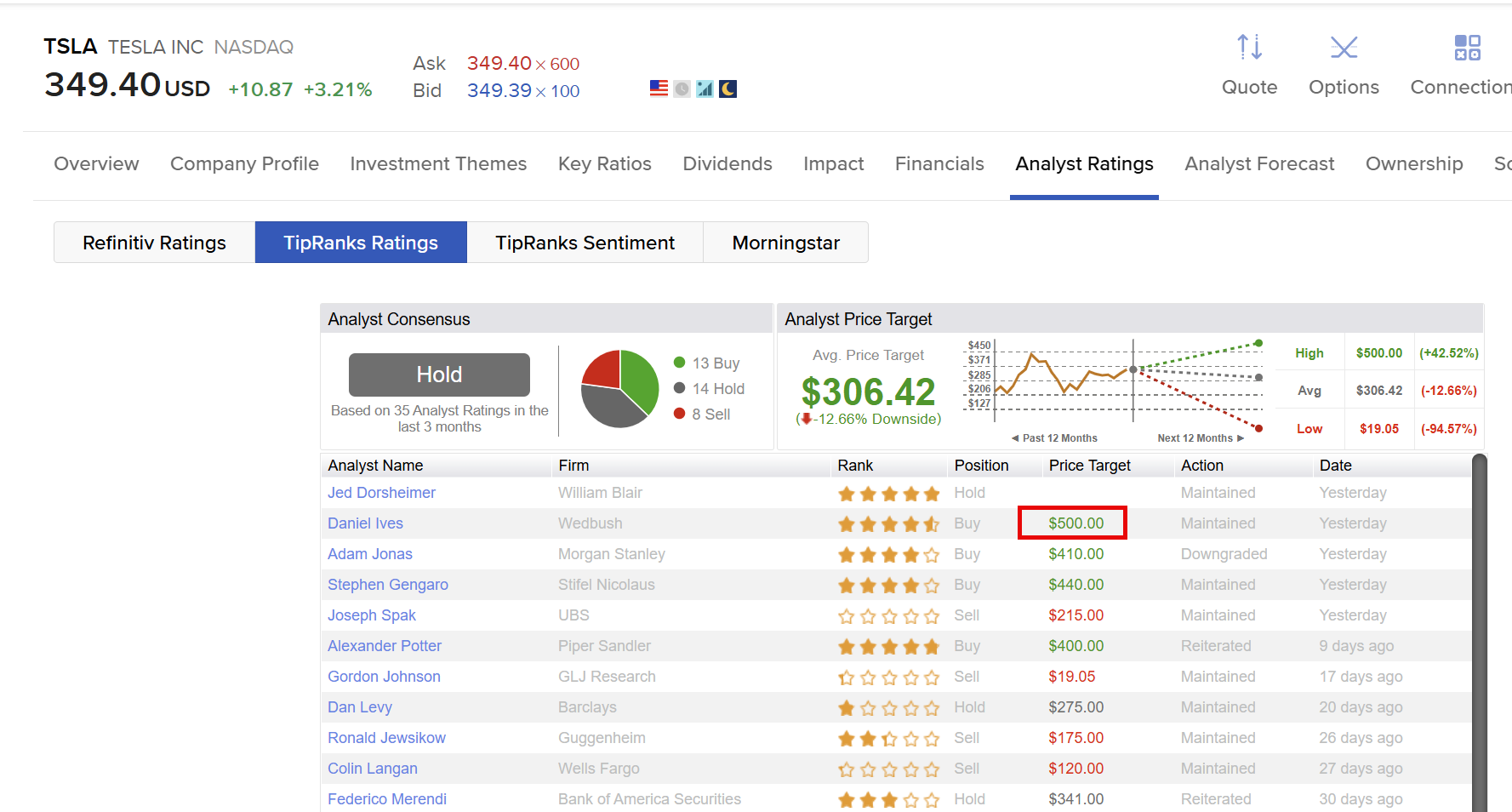Image resolution: width=1512 pixels, height=812 pixels.
Task: Open analyst Dan Levy link
Action: pos(360,707)
